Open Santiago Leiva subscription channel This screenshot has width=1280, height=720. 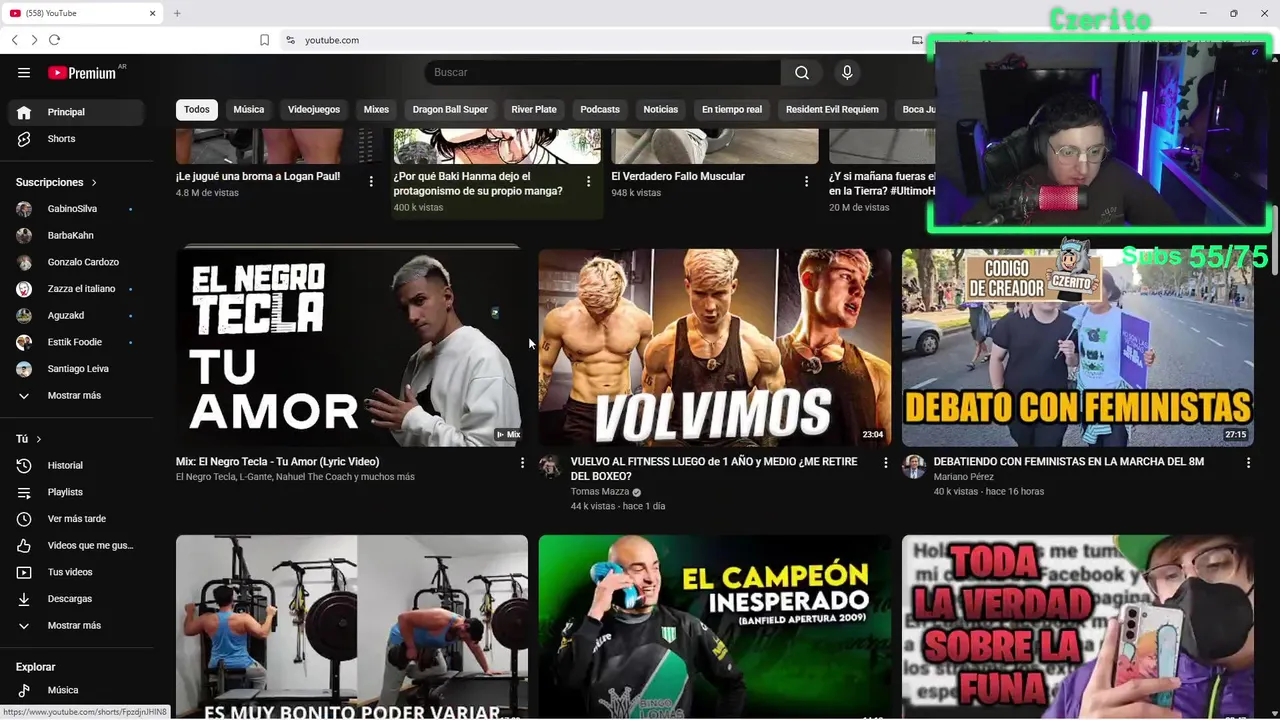tap(75, 369)
